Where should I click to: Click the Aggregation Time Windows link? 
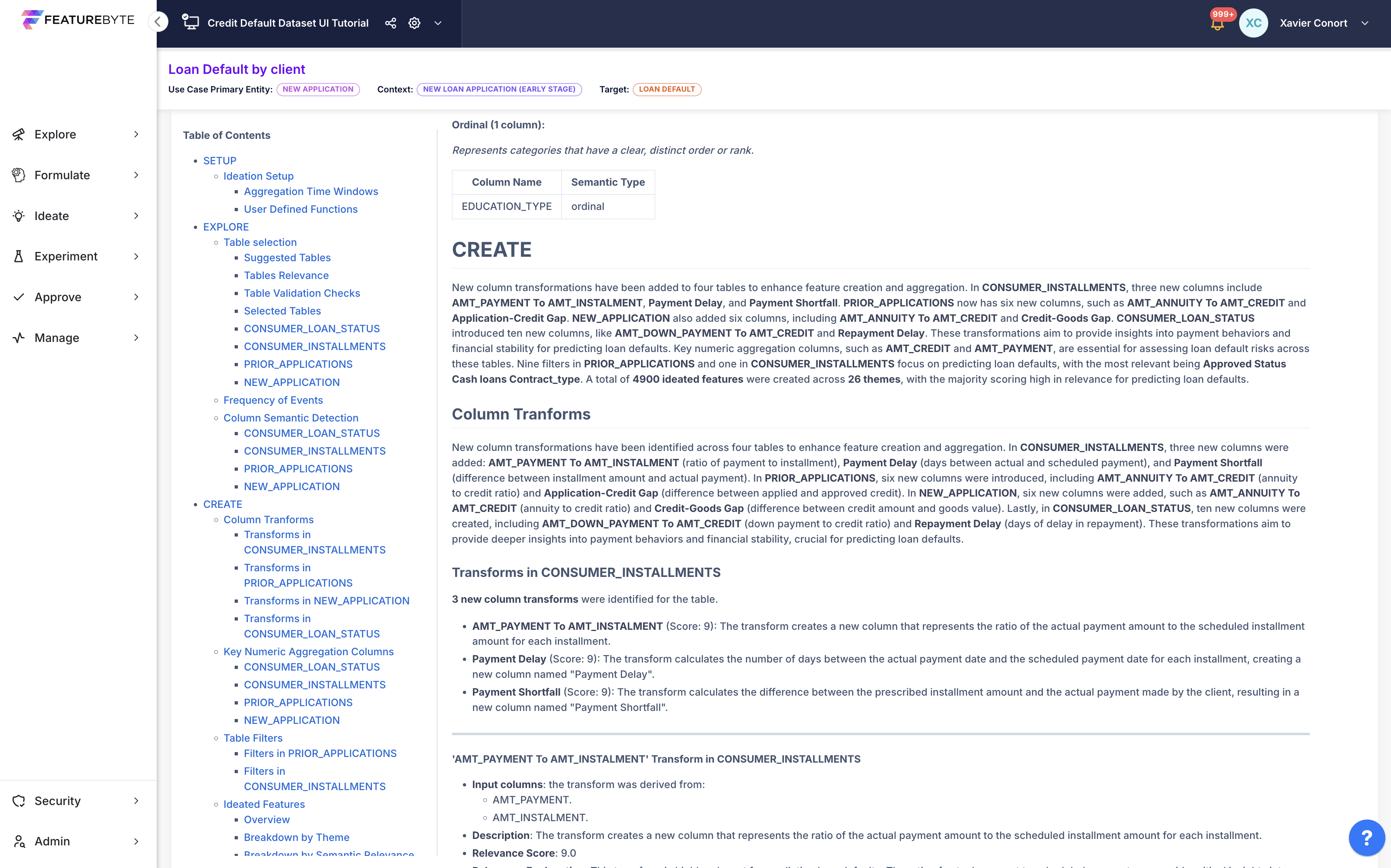tap(311, 191)
